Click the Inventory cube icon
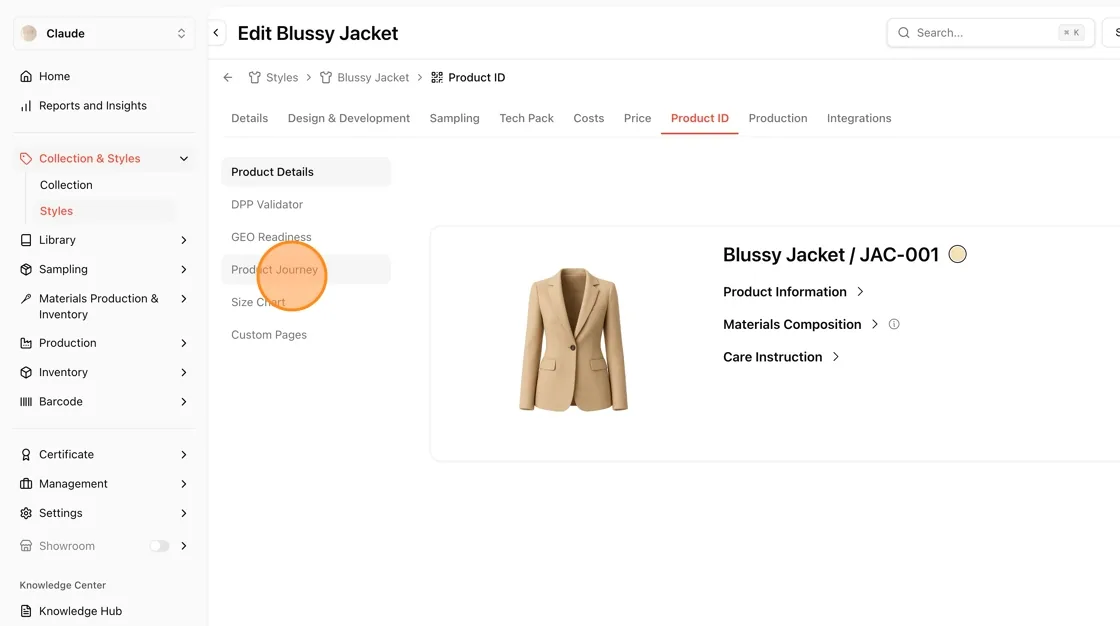 26,372
